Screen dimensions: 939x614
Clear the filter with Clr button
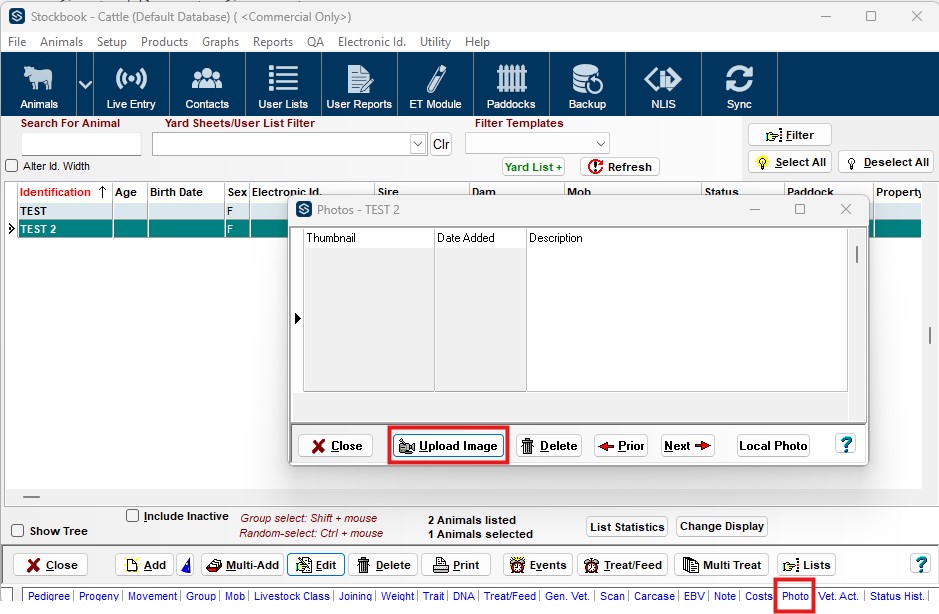coord(441,144)
